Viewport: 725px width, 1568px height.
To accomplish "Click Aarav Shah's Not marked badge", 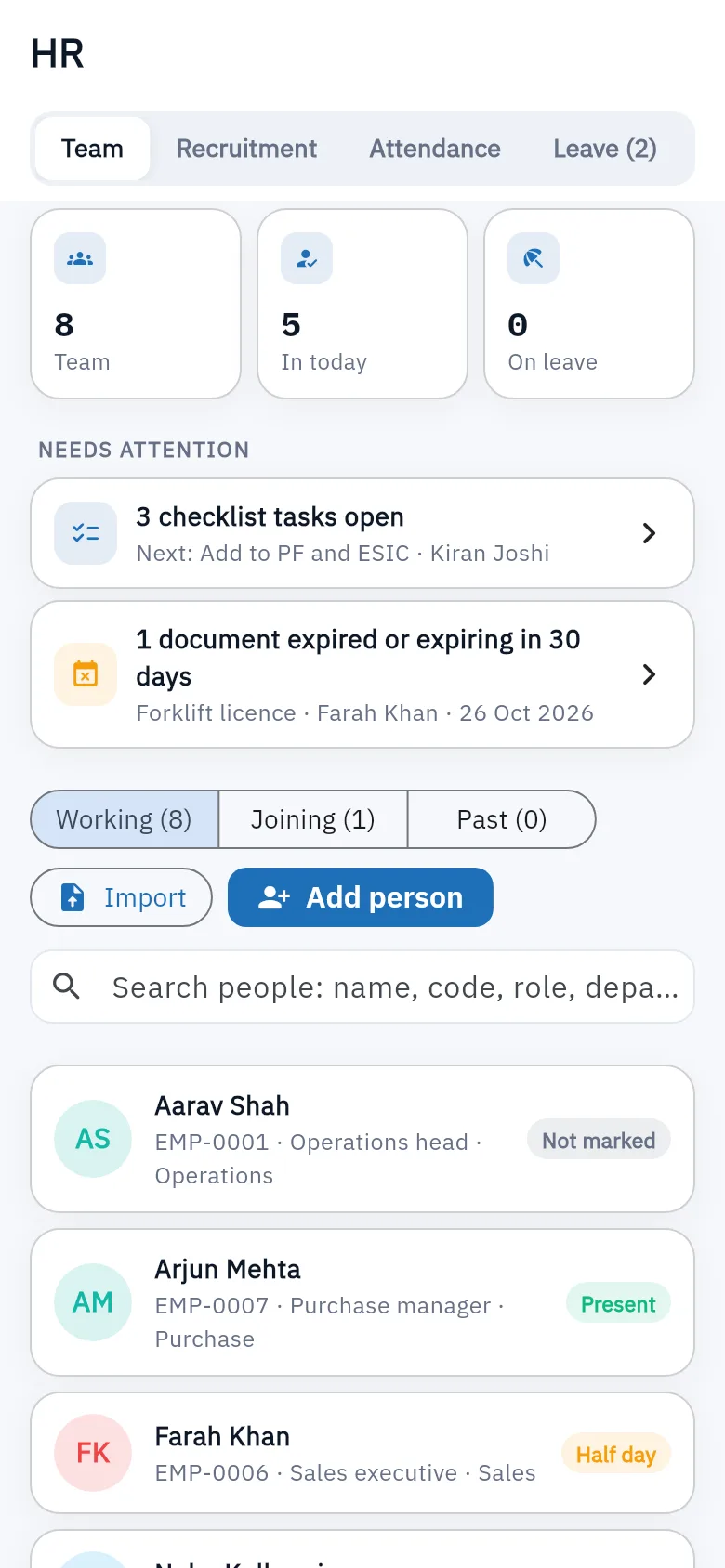I will 599,1140.
